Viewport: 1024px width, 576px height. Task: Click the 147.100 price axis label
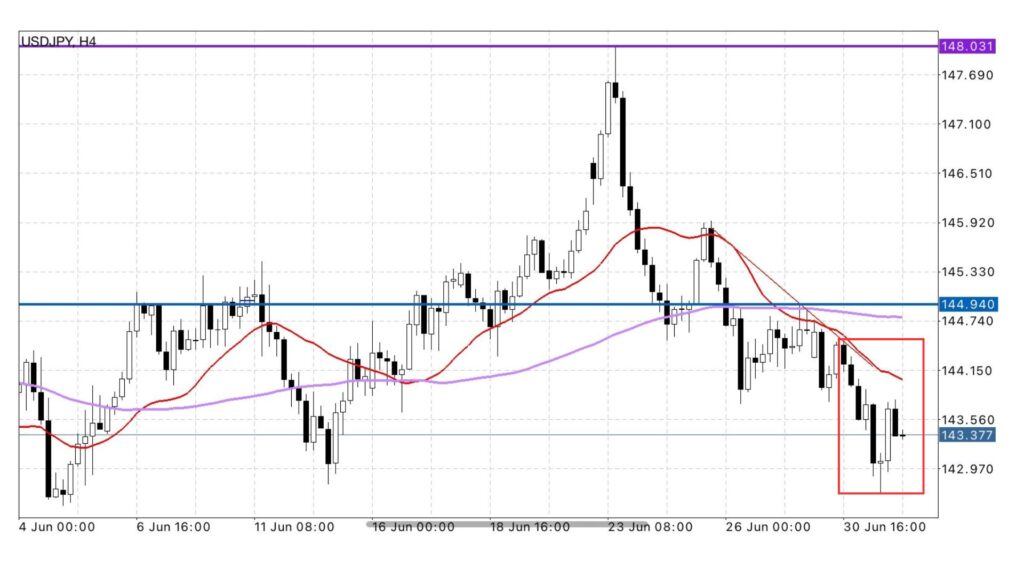(967, 124)
